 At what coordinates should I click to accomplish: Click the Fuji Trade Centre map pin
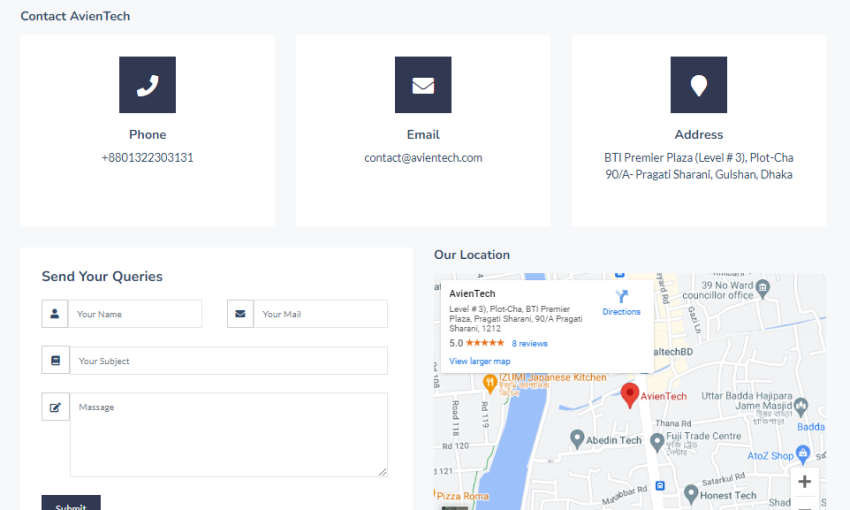[657, 441]
